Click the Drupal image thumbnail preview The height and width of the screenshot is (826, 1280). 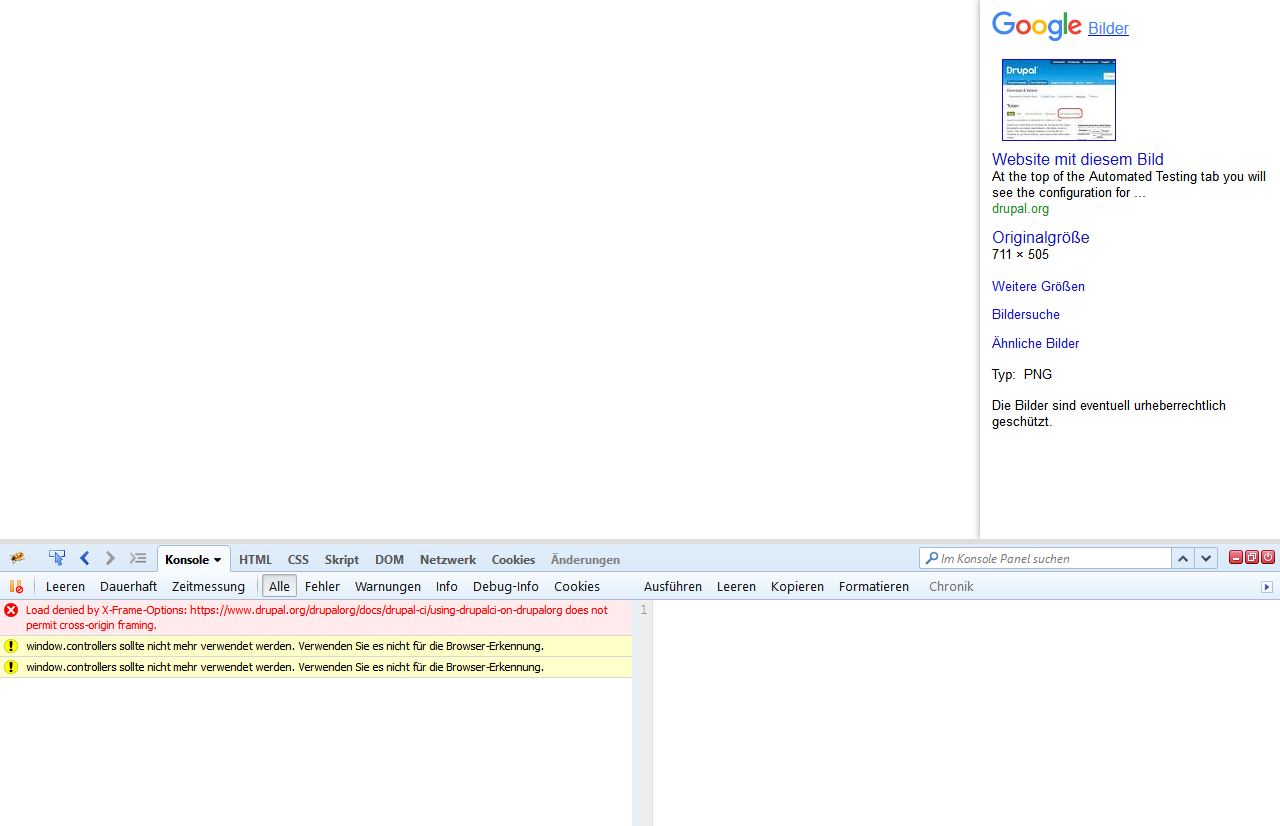(1058, 100)
